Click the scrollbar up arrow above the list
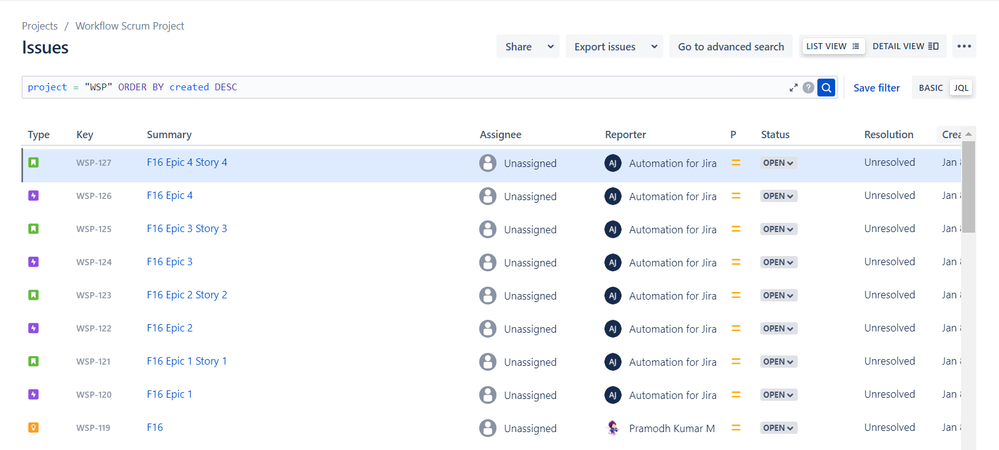This screenshot has width=999, height=450. [968, 133]
